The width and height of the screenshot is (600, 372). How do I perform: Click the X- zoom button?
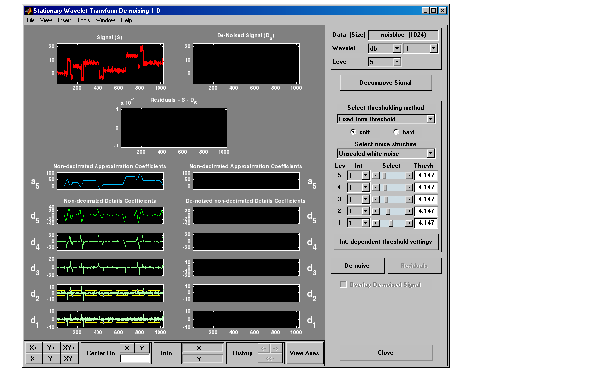coord(33,359)
